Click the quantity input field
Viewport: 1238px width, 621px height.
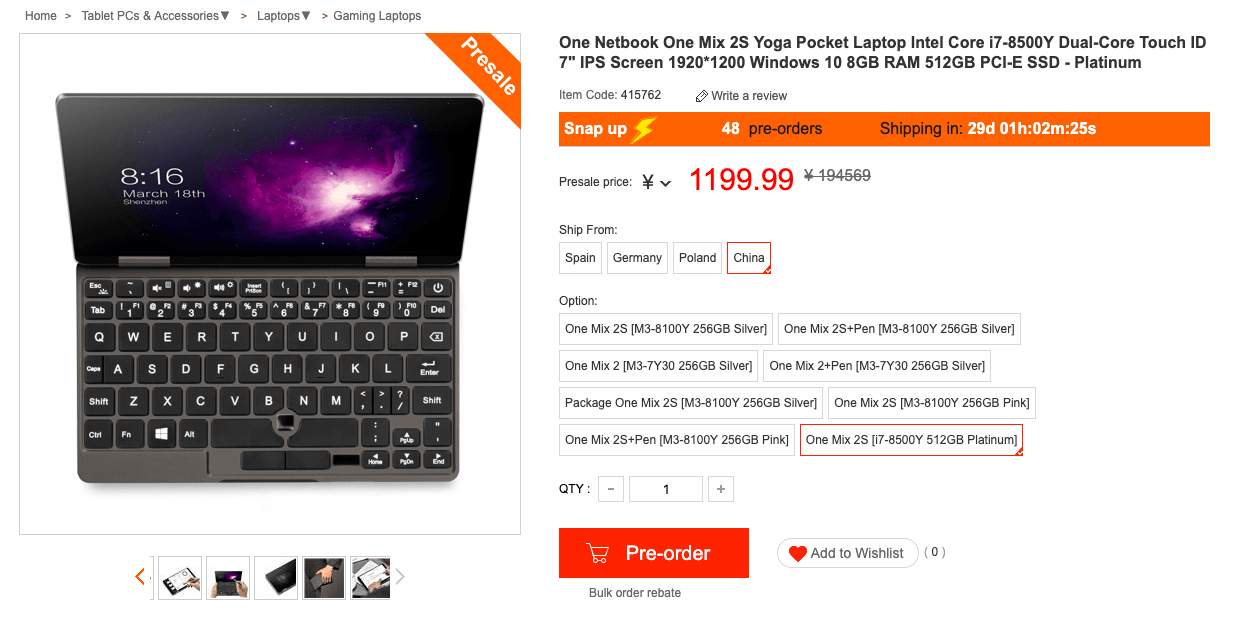click(x=666, y=489)
